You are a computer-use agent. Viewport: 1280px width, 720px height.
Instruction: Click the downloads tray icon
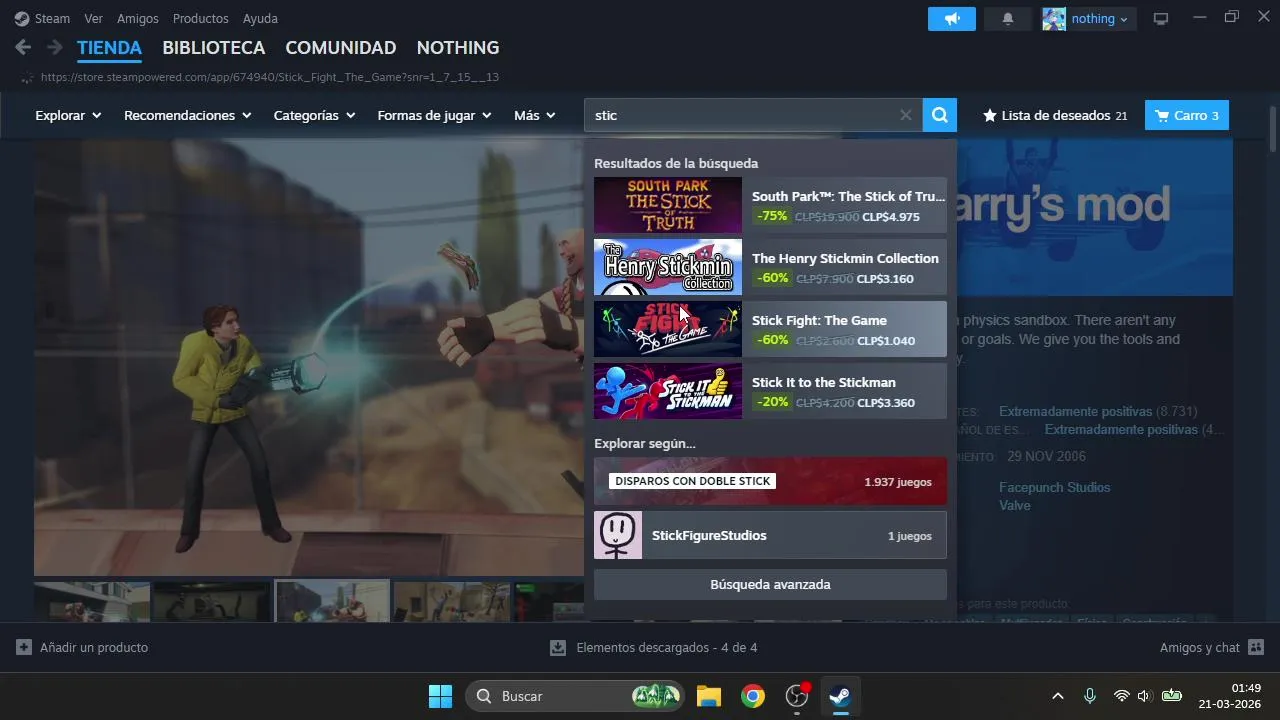tap(558, 647)
